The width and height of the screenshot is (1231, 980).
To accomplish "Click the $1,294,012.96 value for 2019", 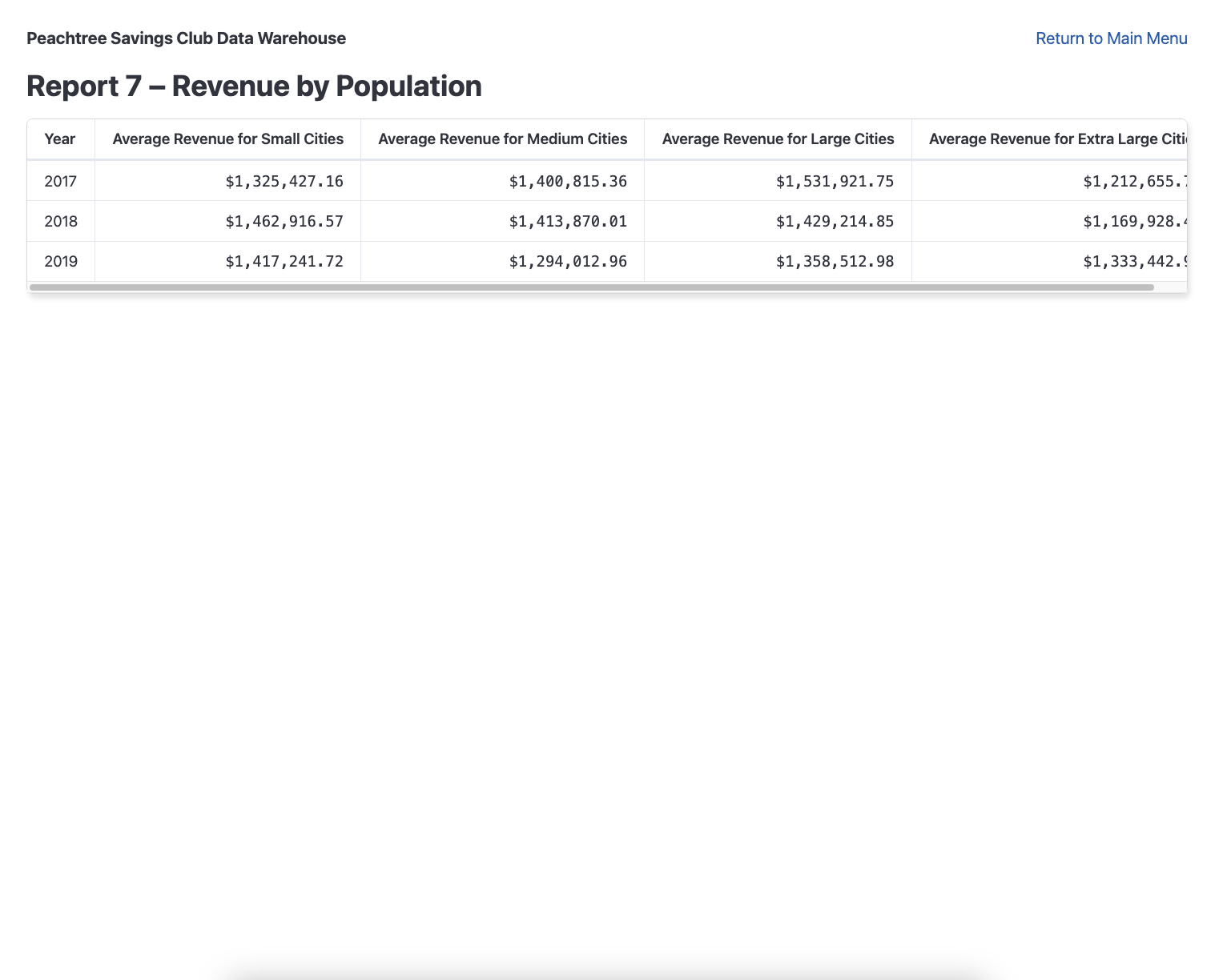I will (568, 261).
